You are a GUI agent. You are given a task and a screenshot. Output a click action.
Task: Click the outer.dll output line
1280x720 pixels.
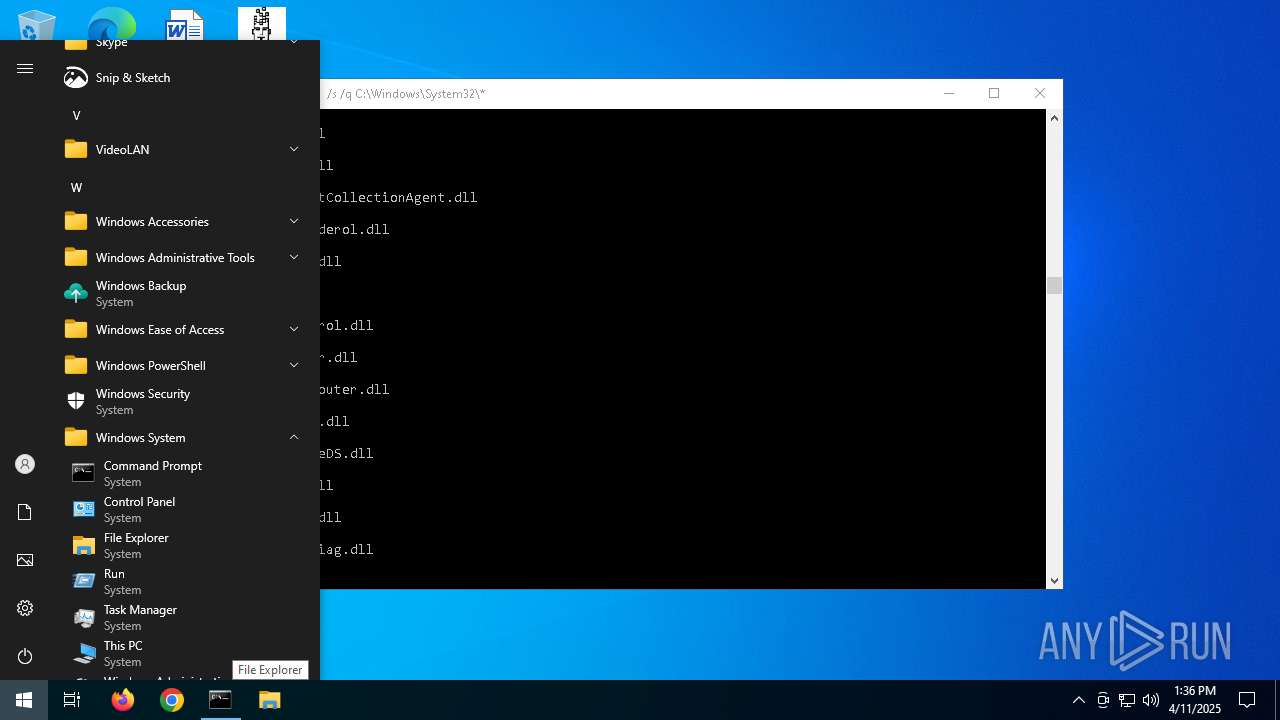tap(354, 389)
